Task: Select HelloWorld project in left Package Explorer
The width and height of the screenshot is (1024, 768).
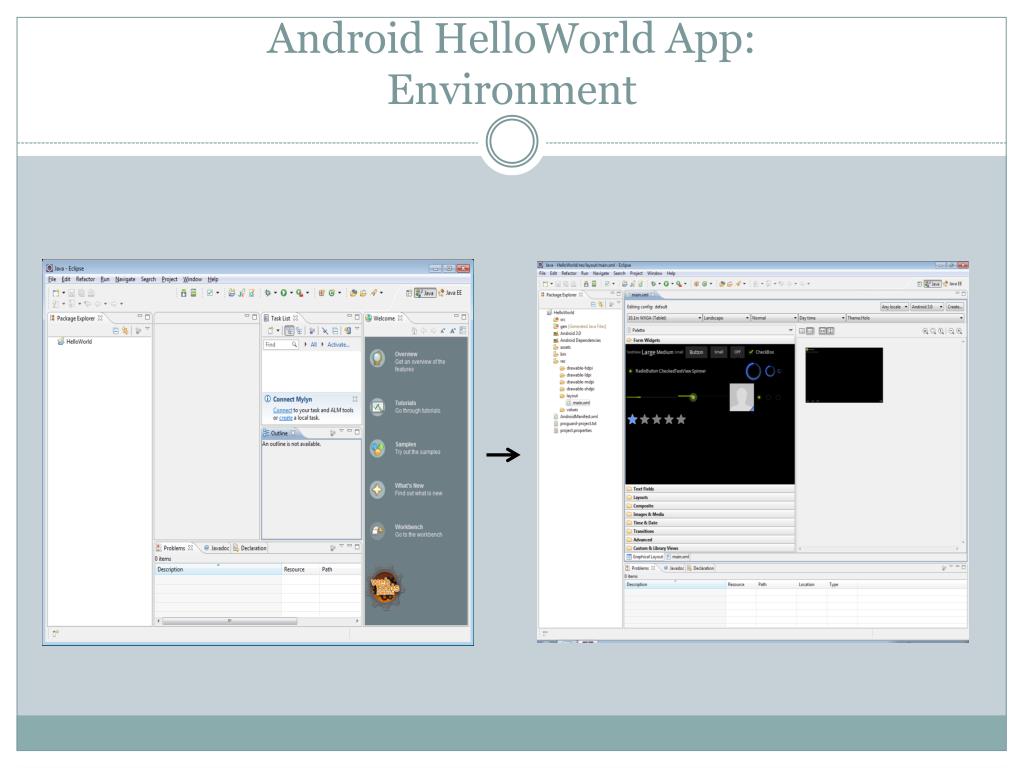Action: [x=74, y=342]
